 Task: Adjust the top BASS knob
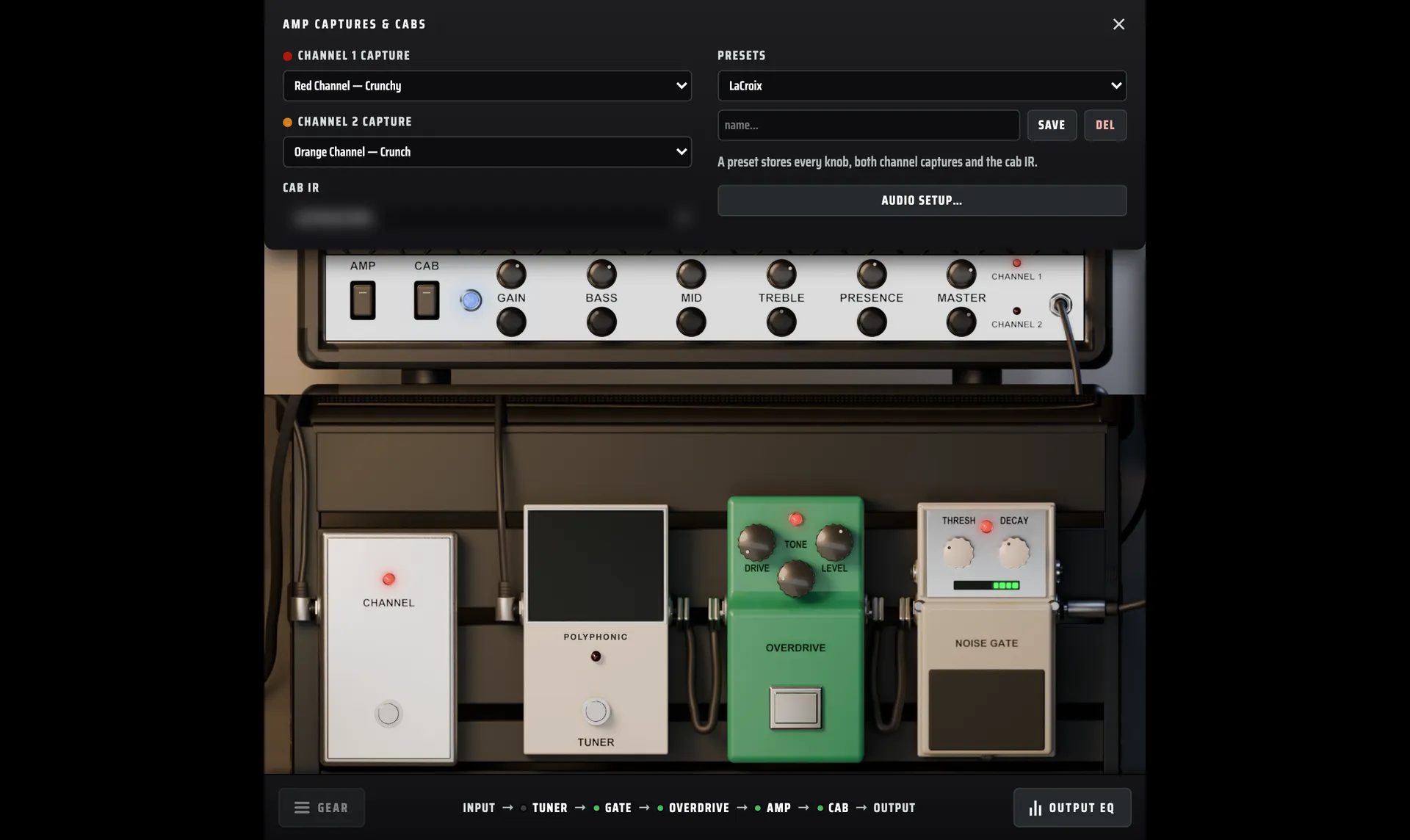click(x=601, y=274)
